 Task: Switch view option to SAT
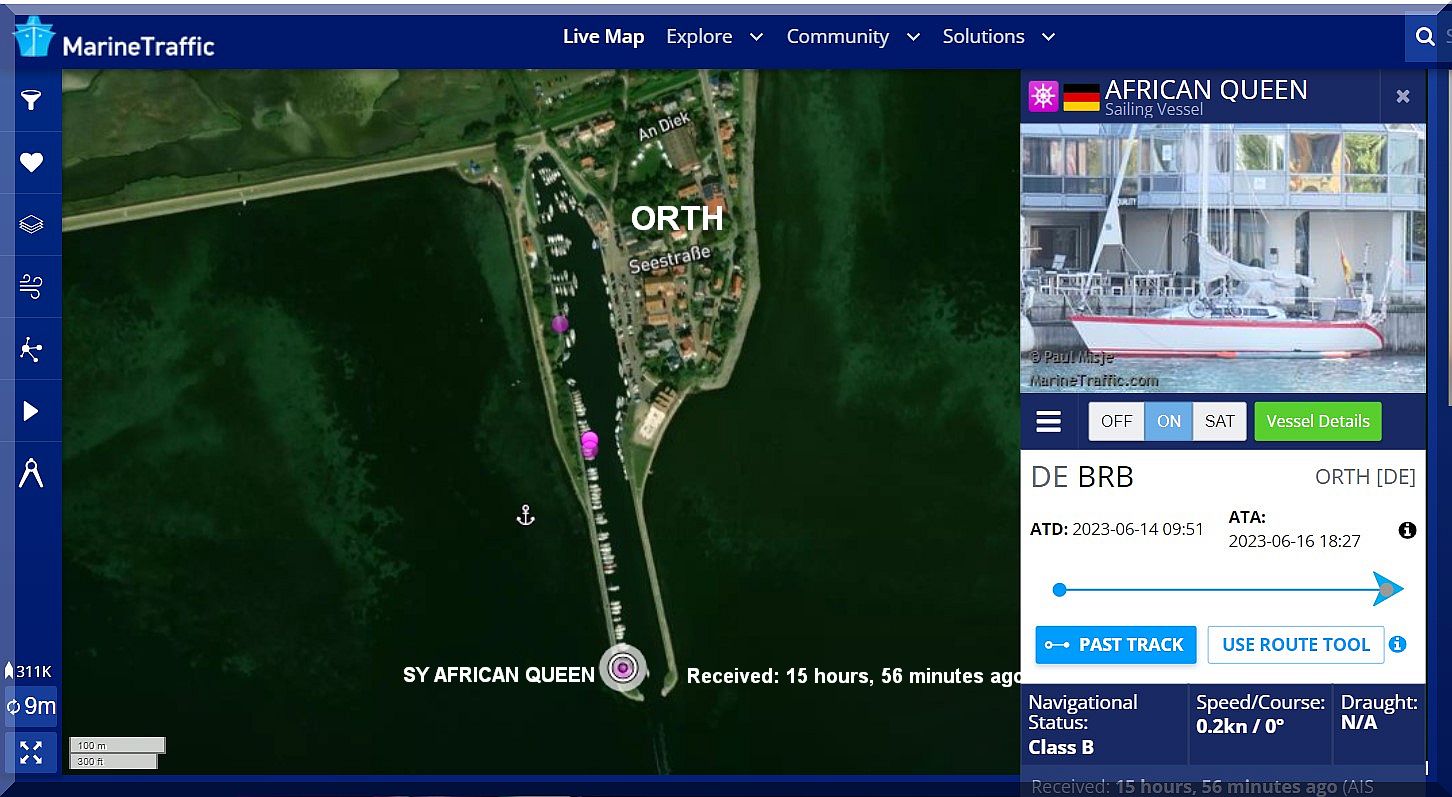(x=1219, y=421)
